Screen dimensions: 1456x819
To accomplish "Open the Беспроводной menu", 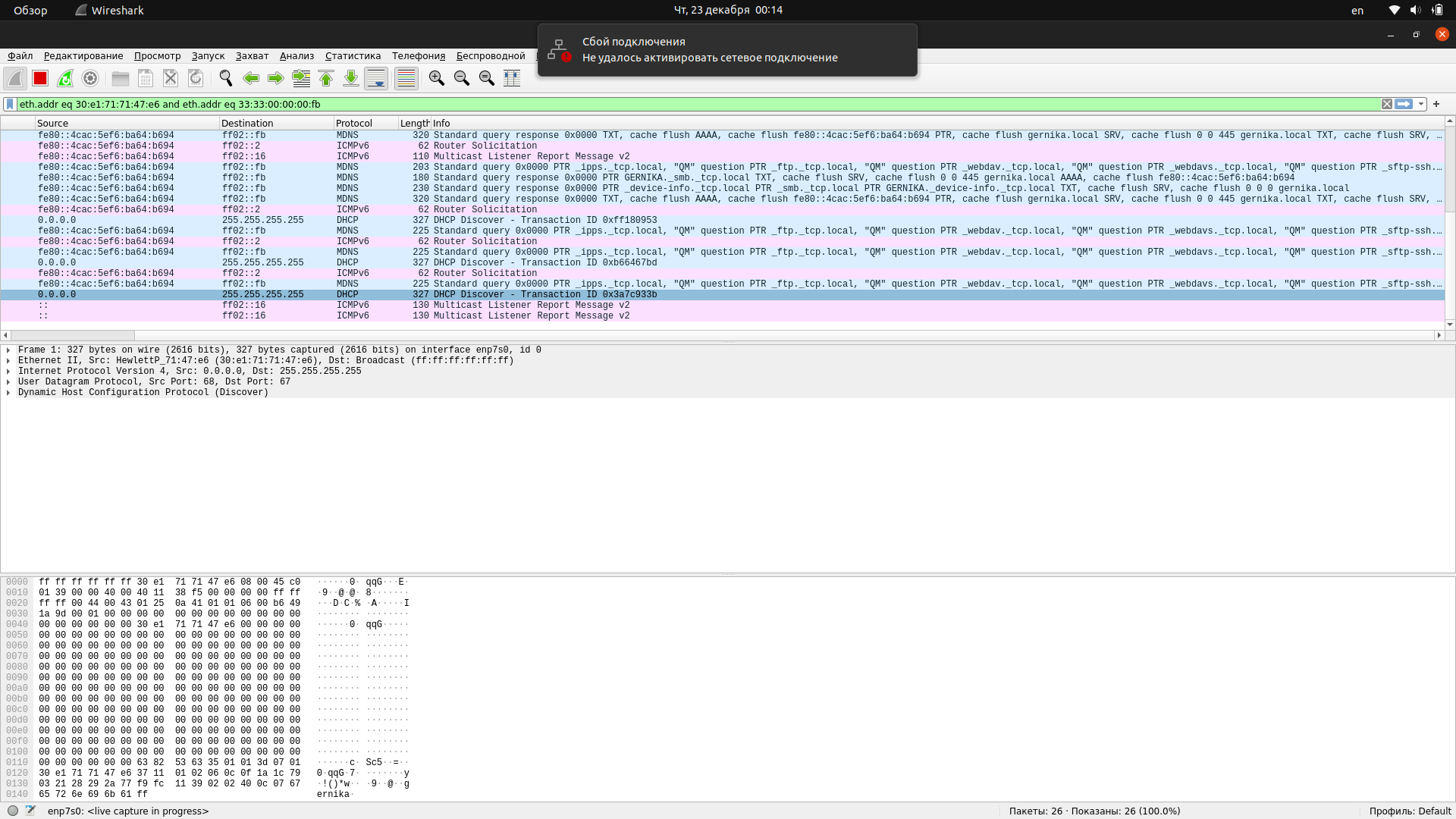I will 491,55.
